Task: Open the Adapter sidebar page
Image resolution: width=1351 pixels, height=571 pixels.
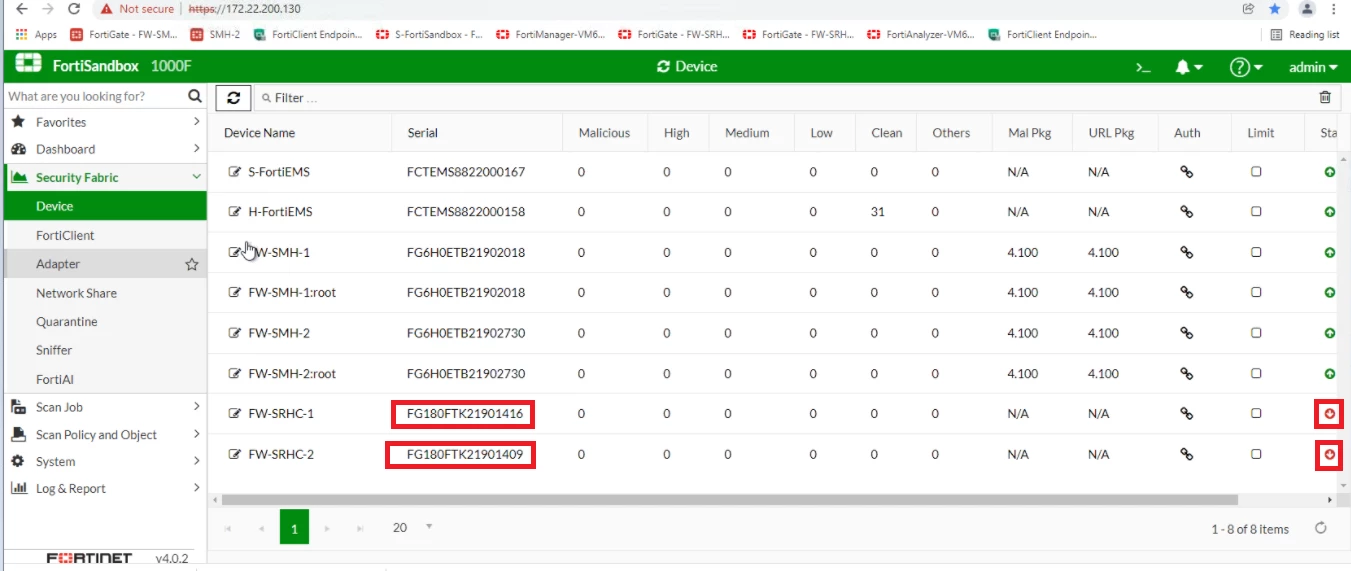Action: tap(104, 264)
